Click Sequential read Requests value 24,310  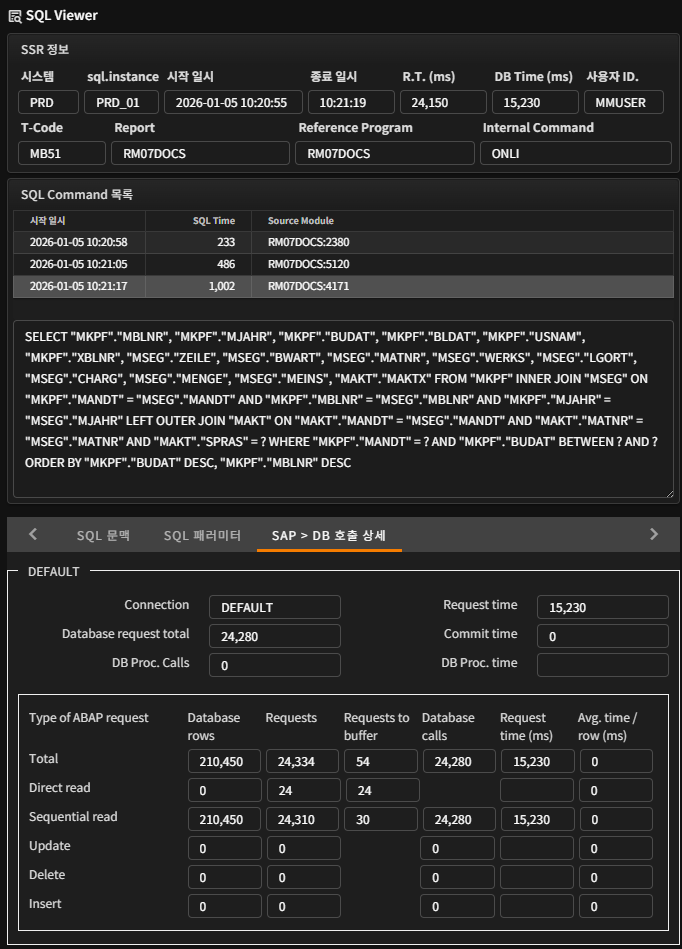[x=303, y=819]
